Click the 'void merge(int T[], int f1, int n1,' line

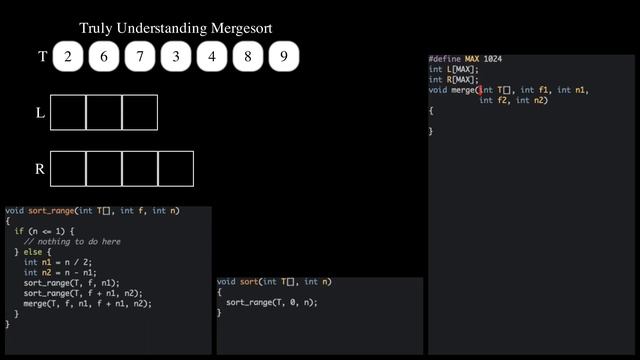point(509,90)
